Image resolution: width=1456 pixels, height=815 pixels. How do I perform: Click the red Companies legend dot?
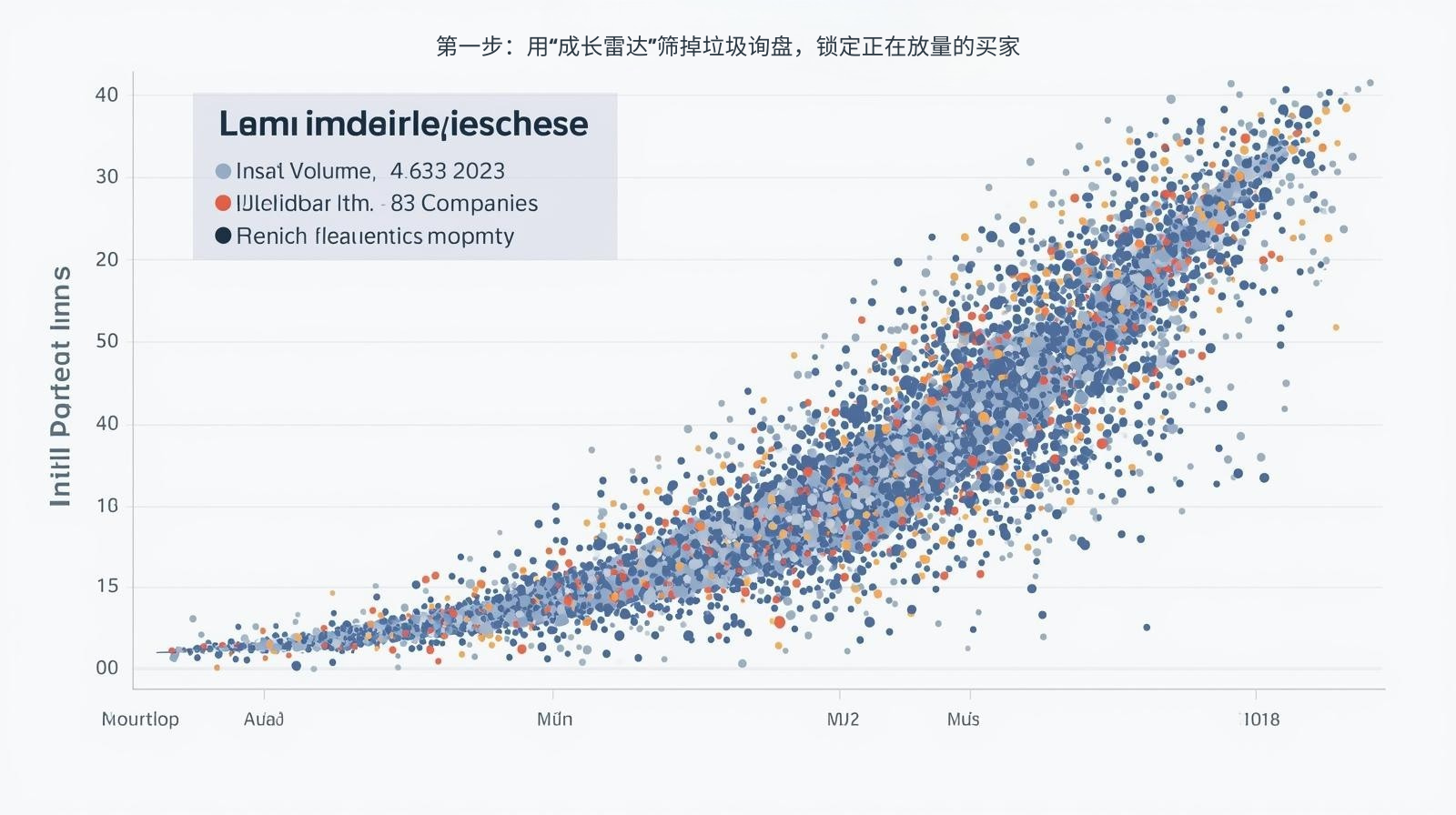(x=223, y=203)
